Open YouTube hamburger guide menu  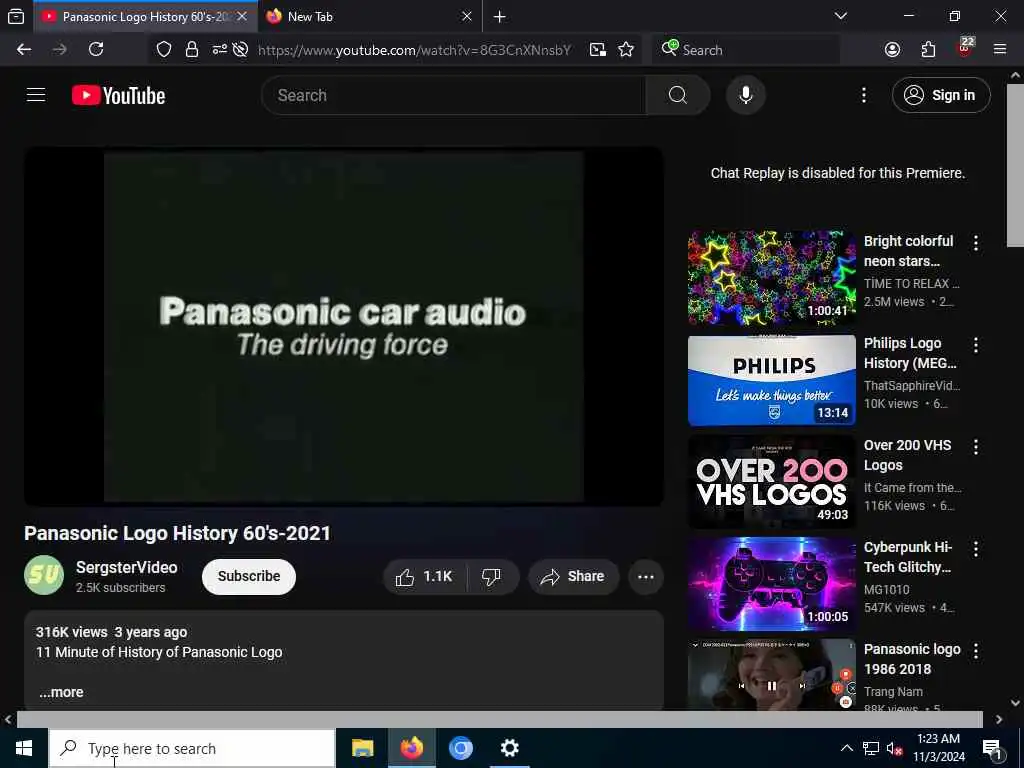pos(36,95)
